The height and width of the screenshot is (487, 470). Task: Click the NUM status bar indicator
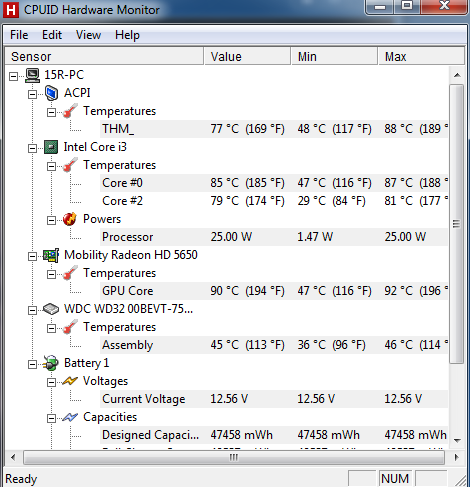tap(395, 479)
